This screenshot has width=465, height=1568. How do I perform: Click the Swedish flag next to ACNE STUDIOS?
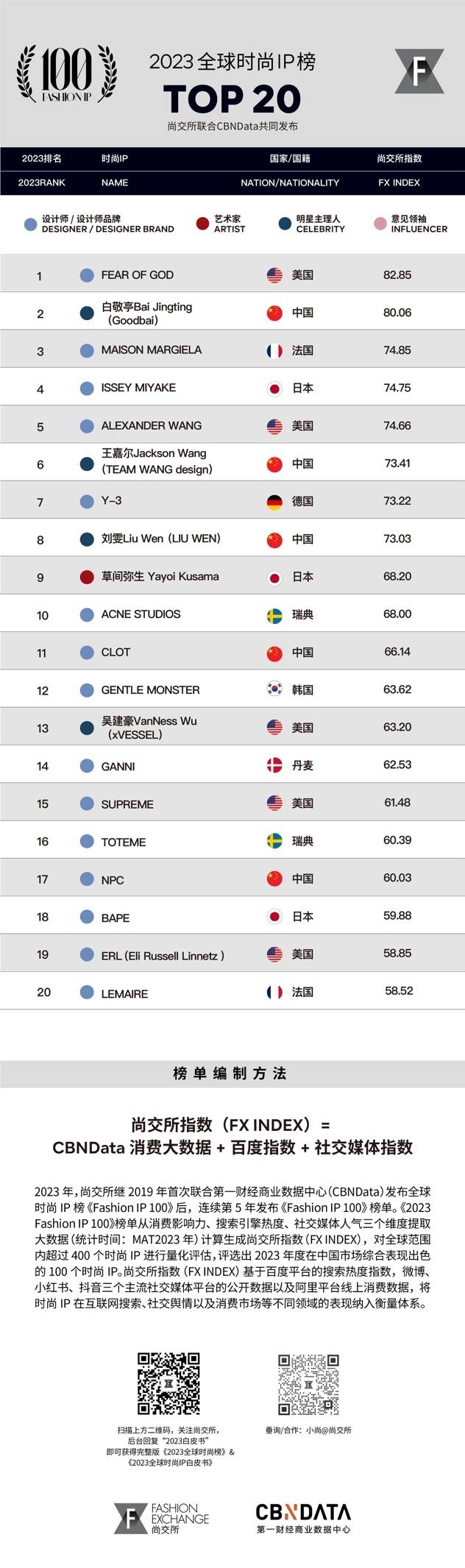274,615
